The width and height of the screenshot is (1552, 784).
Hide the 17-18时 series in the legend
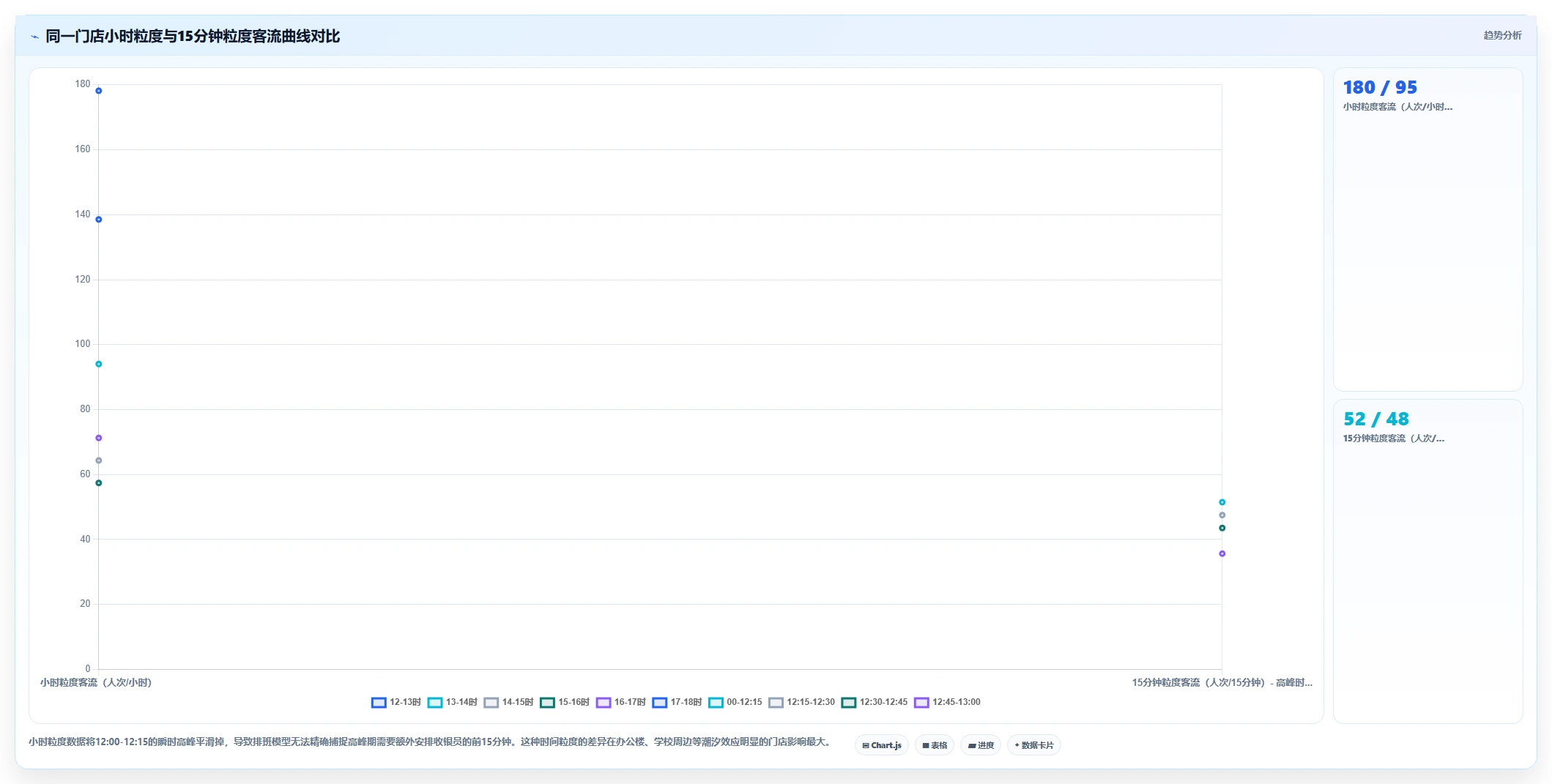[x=677, y=703]
